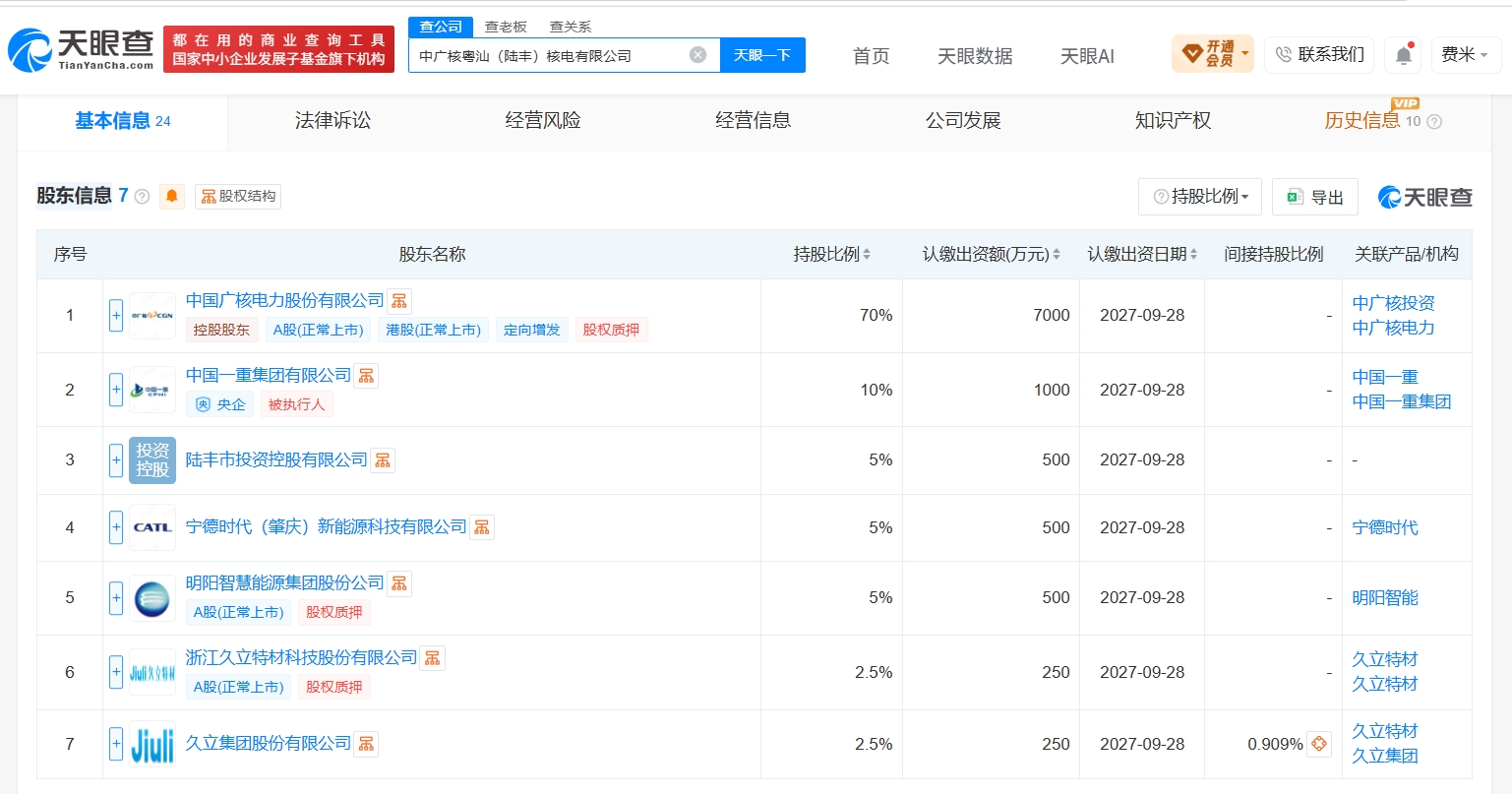Click the orange alert bell beside 股东信息
The height and width of the screenshot is (794, 1512).
pyautogui.click(x=171, y=196)
